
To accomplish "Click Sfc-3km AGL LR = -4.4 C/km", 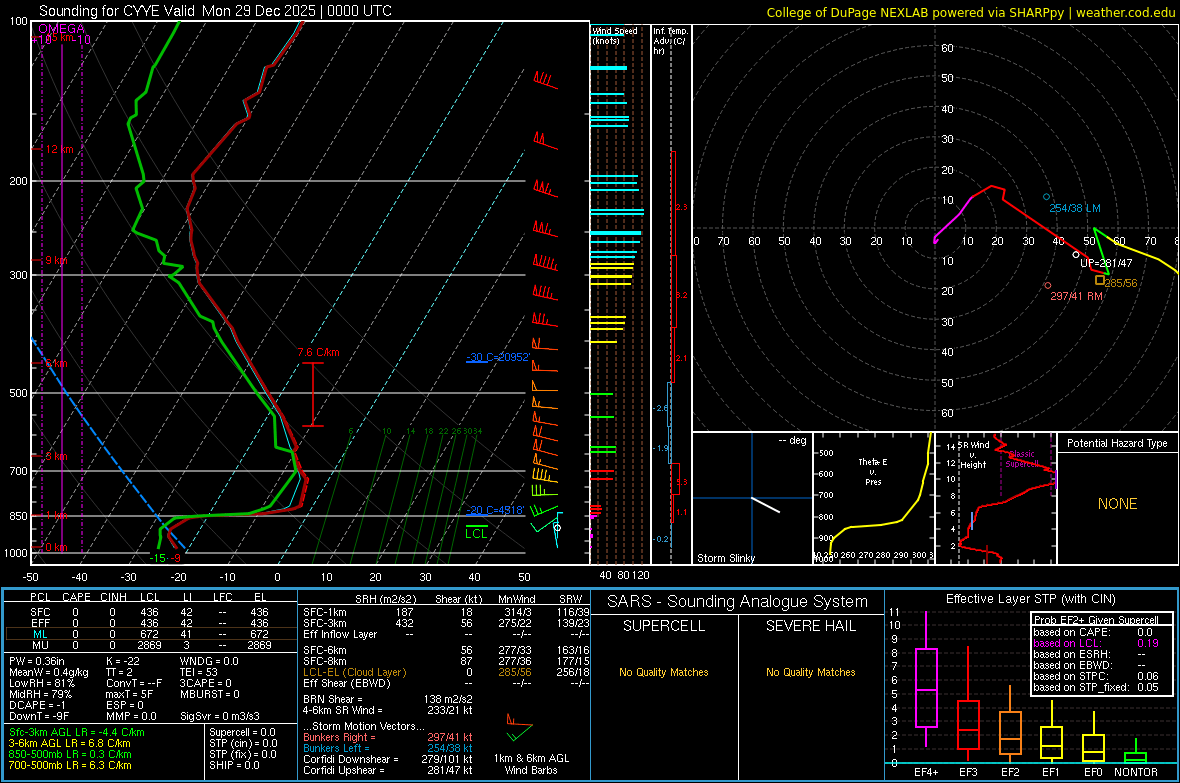I will click(77, 732).
